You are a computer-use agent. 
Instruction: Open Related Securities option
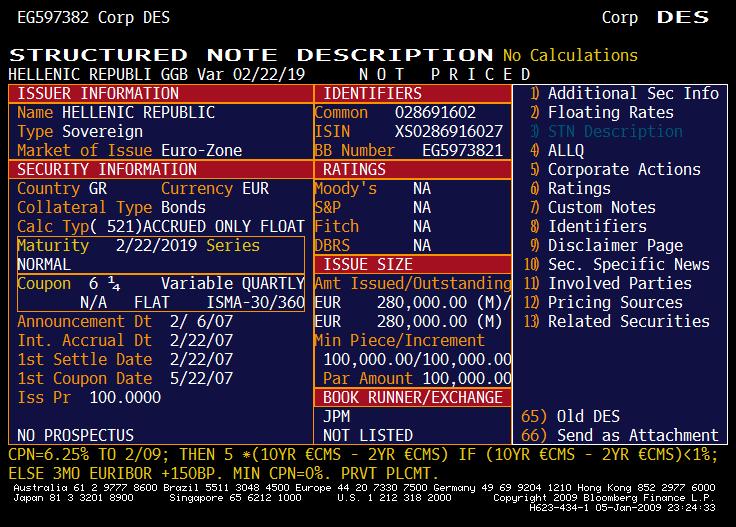(617, 321)
